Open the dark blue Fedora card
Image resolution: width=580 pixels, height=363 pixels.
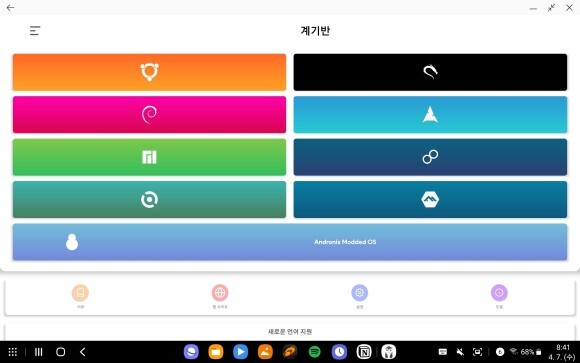coord(430,157)
